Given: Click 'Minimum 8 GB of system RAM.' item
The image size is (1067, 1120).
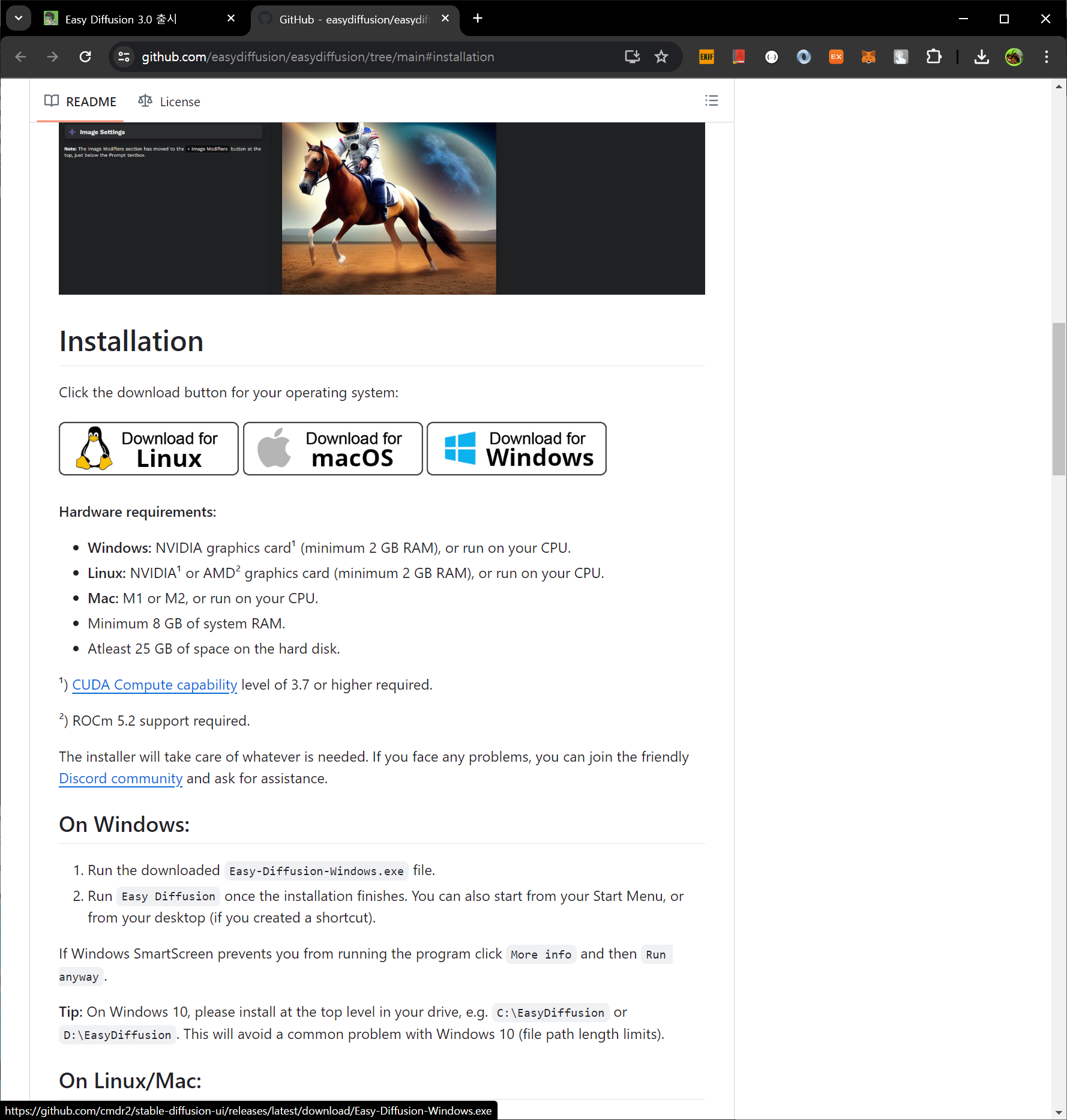Looking at the screenshot, I should tap(186, 624).
